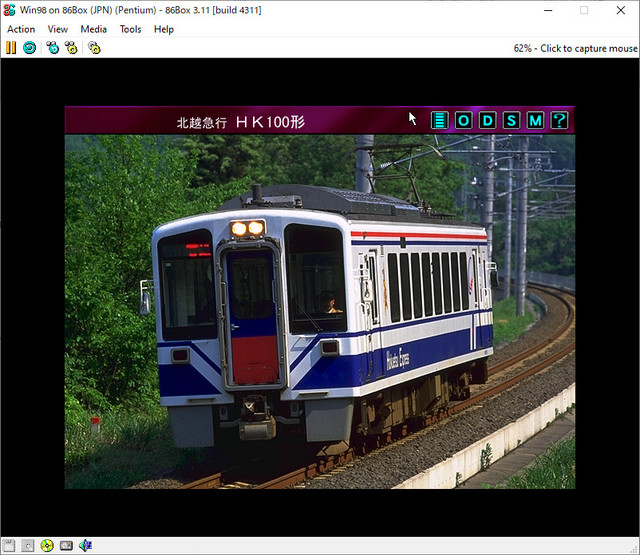Click the D button in the viewer header
Screen dimensions: 640x555
coord(487,120)
